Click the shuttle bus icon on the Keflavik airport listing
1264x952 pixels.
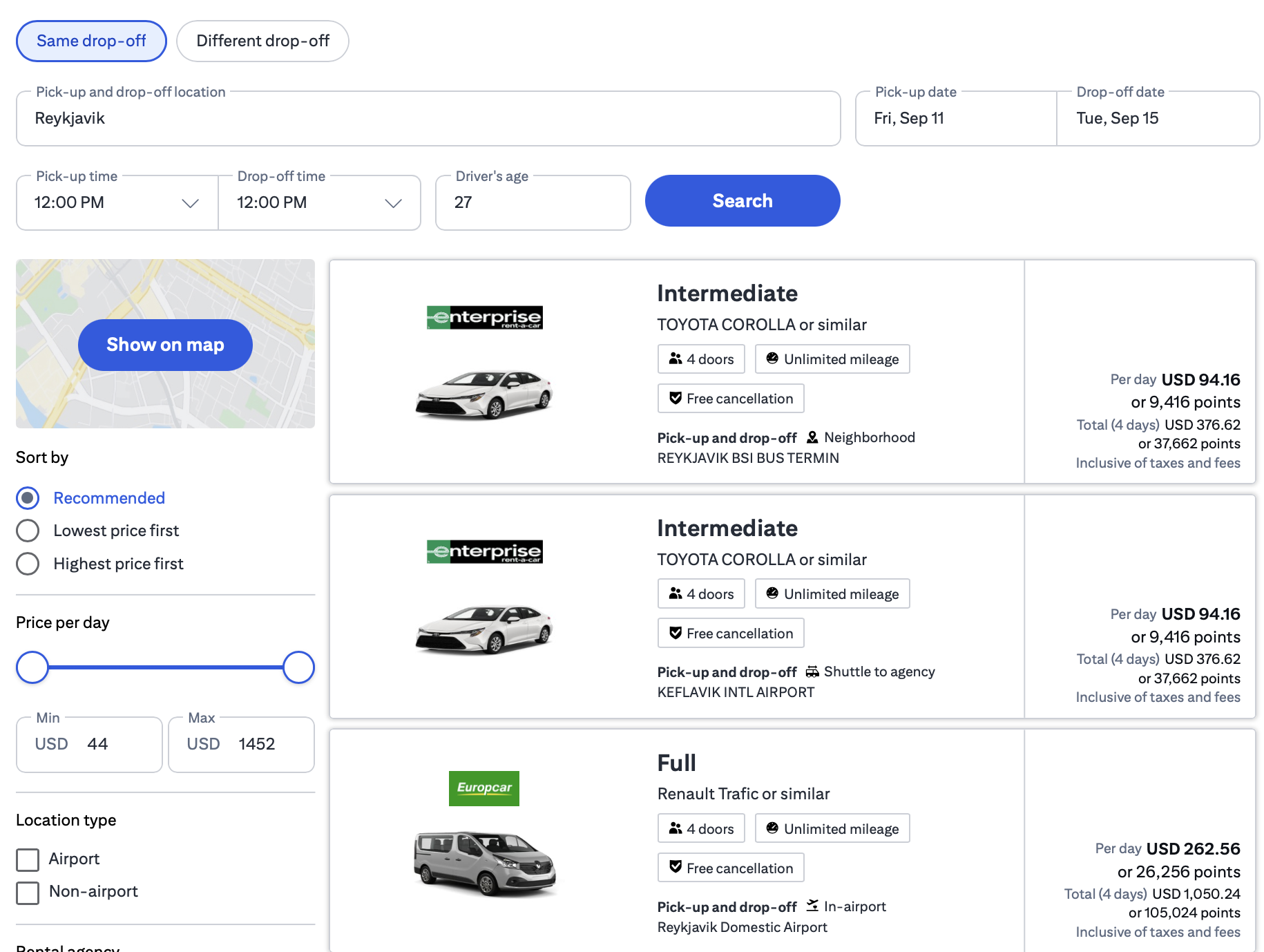814,671
